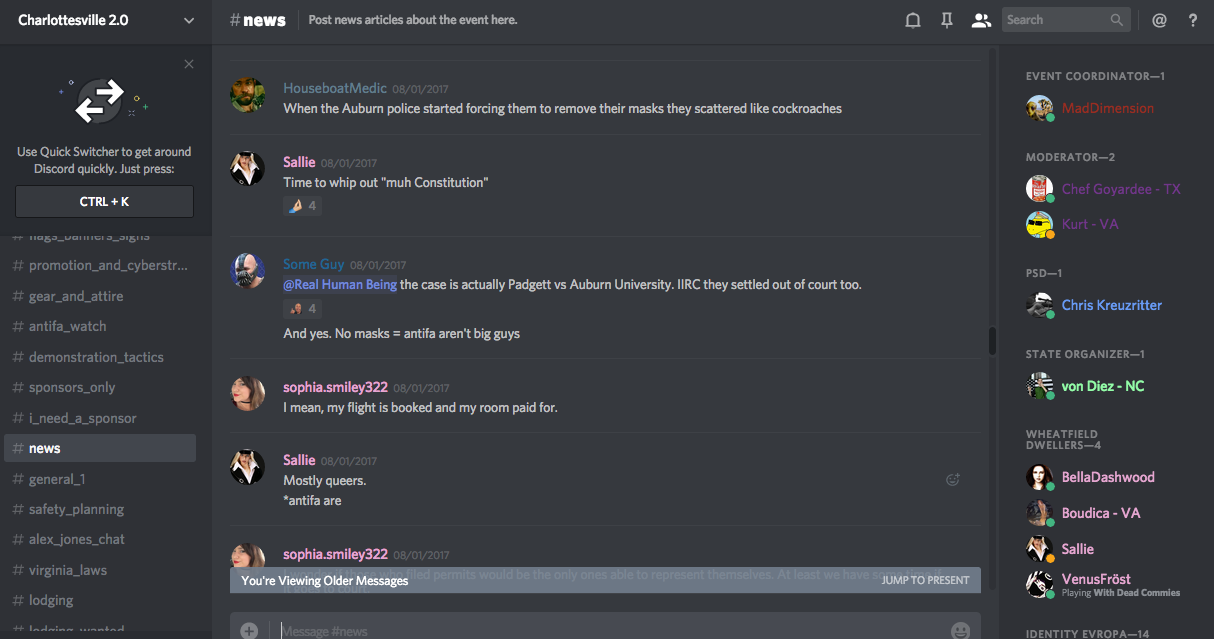Toggle the reaction under Some Guy's message

tap(302, 309)
